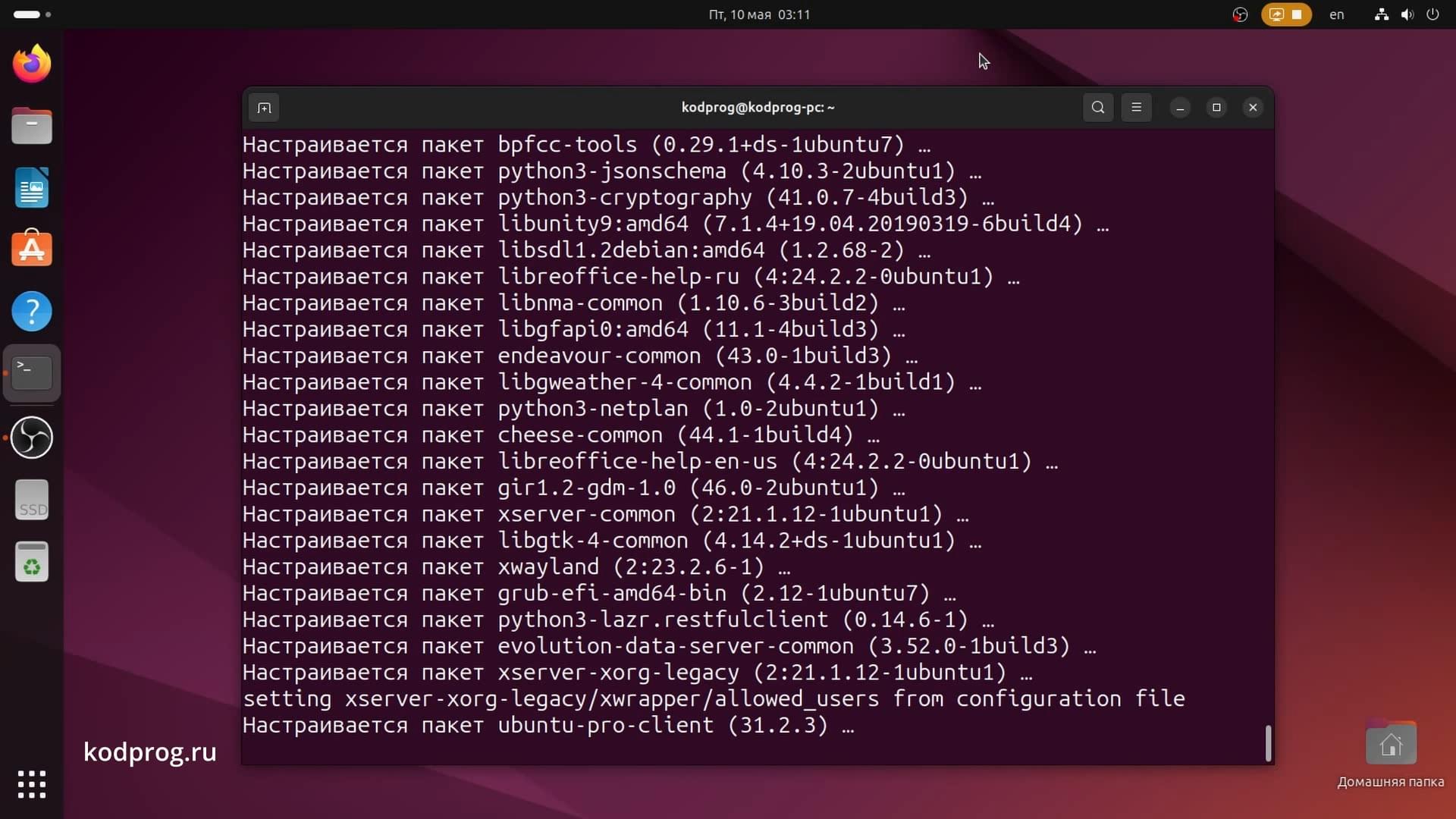Stop screen sharing from the orange indicator
1456x819 pixels.
1286,14
